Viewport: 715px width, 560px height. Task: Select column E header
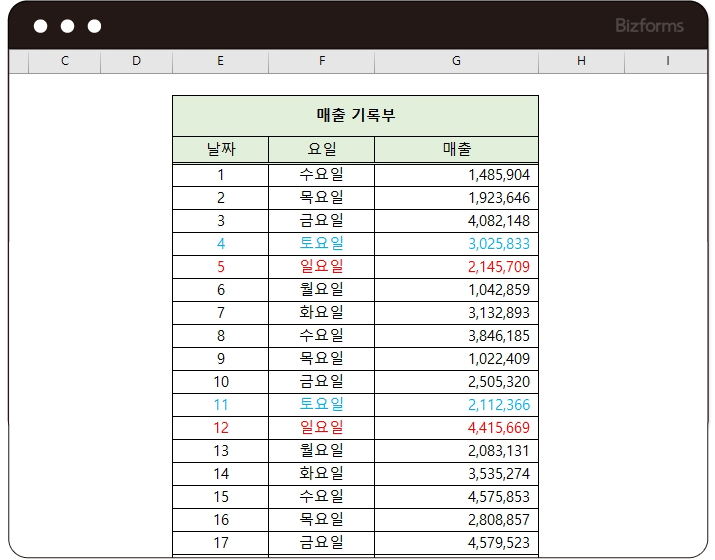221,61
